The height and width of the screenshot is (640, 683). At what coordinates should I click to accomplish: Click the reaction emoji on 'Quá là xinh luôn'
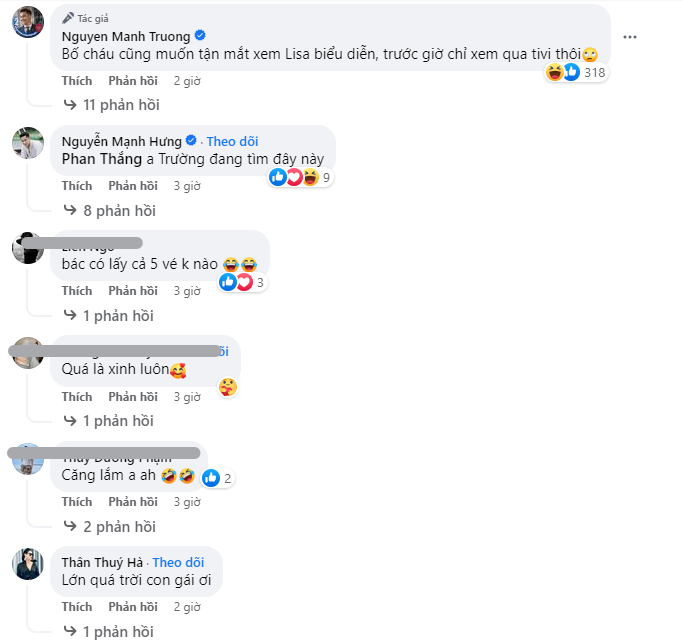click(x=228, y=387)
